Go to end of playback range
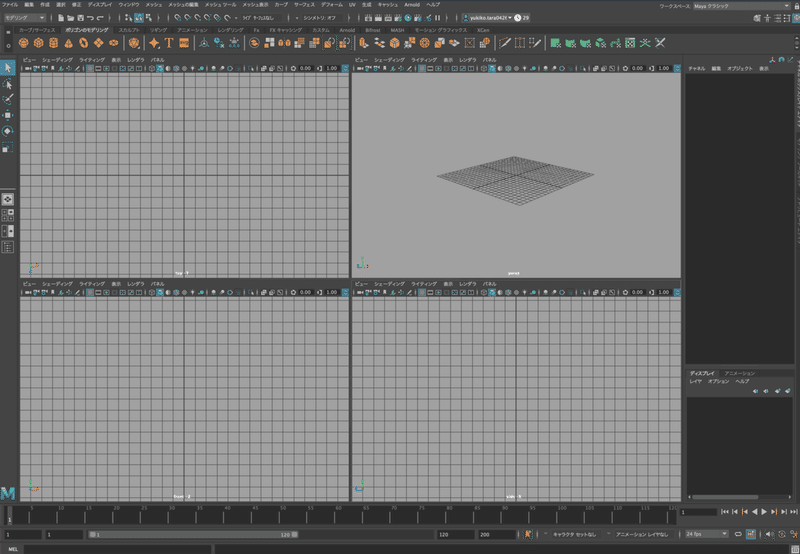Image resolution: width=800 pixels, height=554 pixels. (793, 512)
